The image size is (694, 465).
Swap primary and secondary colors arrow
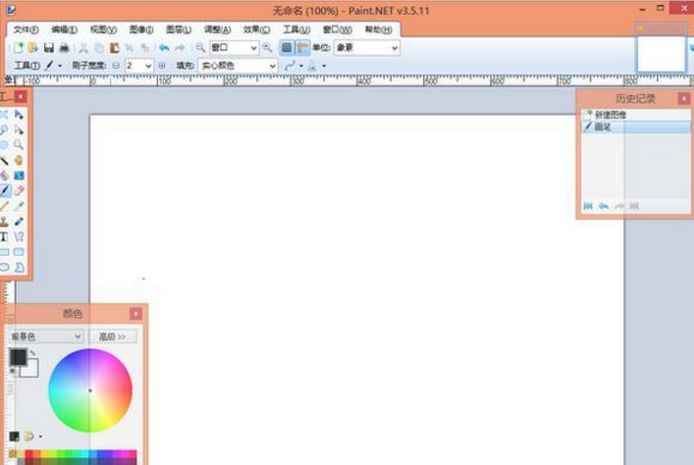[x=33, y=353]
